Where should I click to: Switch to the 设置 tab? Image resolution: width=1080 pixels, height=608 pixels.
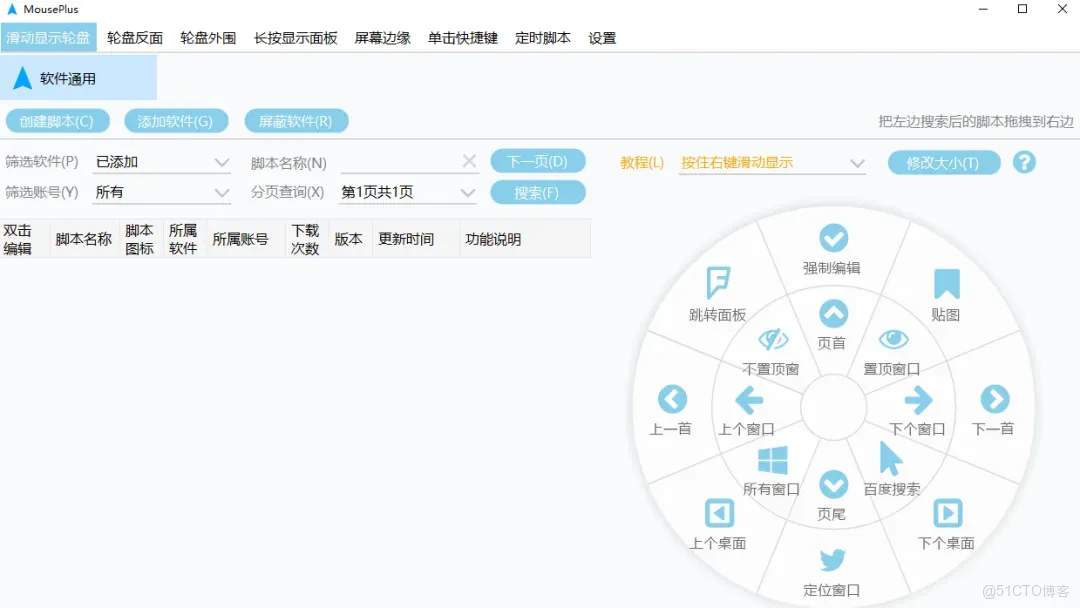click(603, 37)
